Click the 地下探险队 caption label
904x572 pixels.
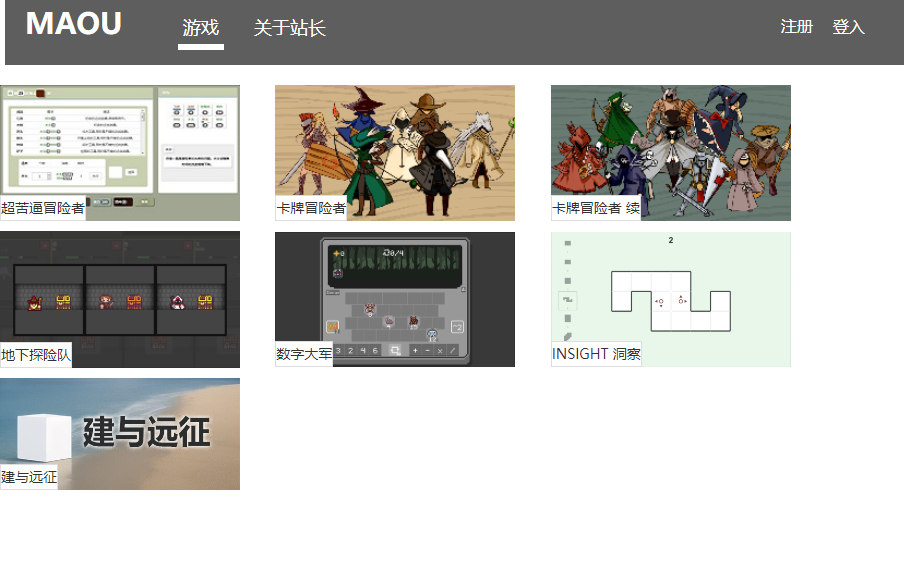pos(36,355)
